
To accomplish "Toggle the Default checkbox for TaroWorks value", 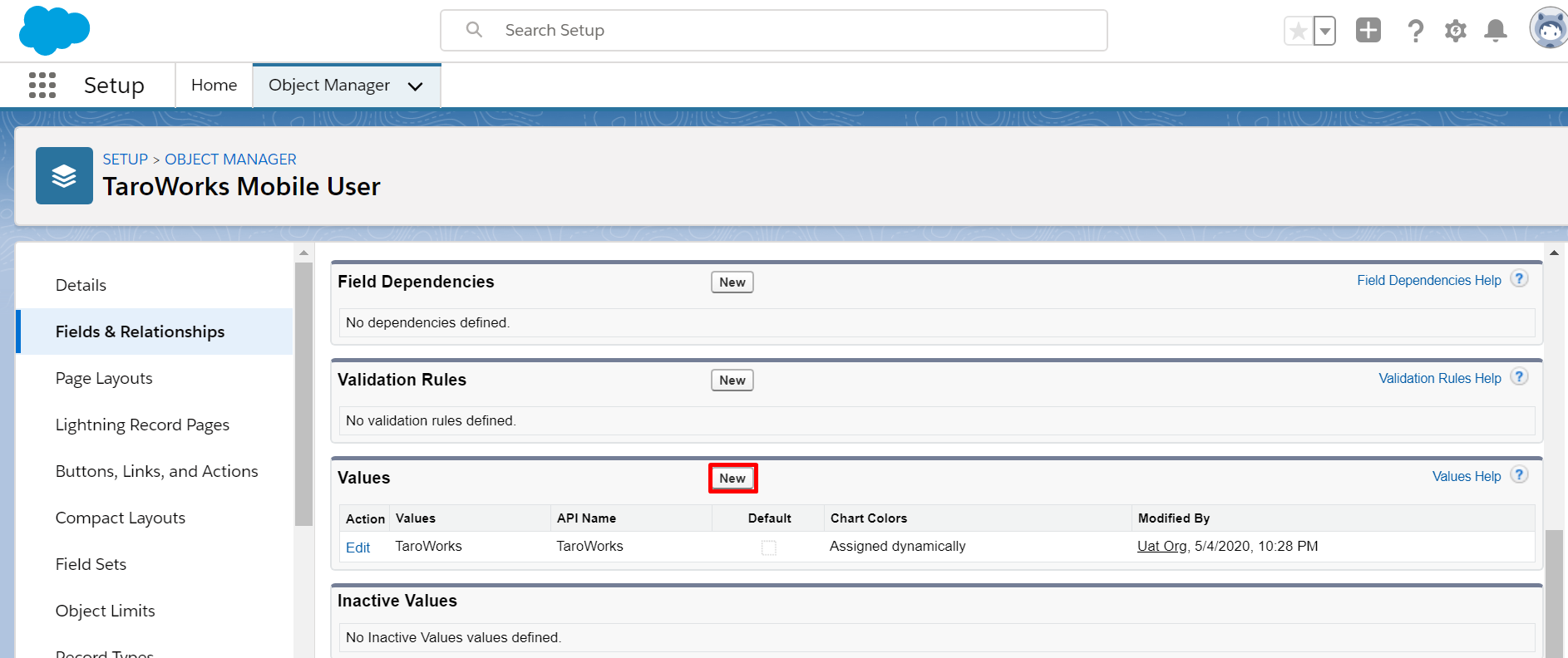I will coord(769,548).
